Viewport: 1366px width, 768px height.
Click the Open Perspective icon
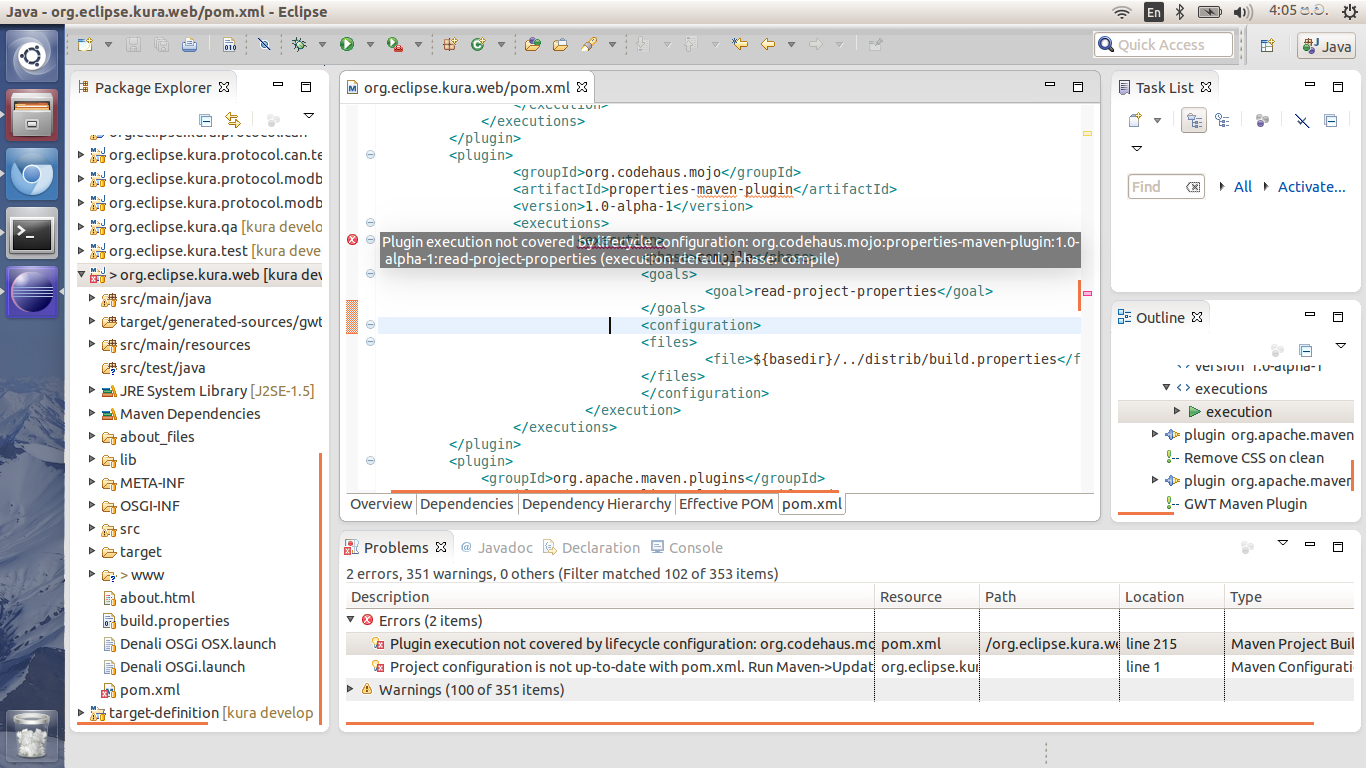point(1267,46)
